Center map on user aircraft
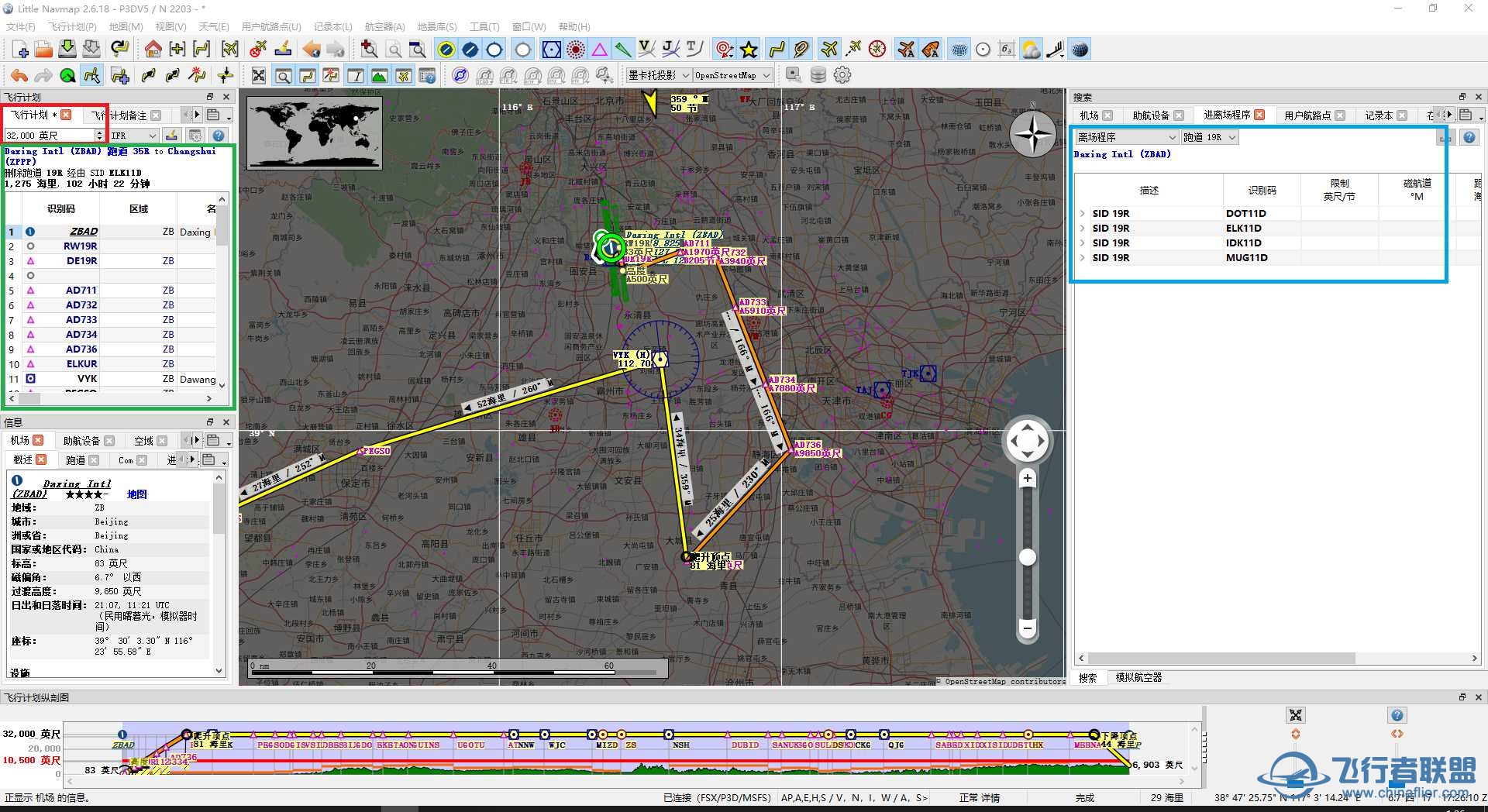Image resolution: width=1488 pixels, height=812 pixels. point(229,50)
